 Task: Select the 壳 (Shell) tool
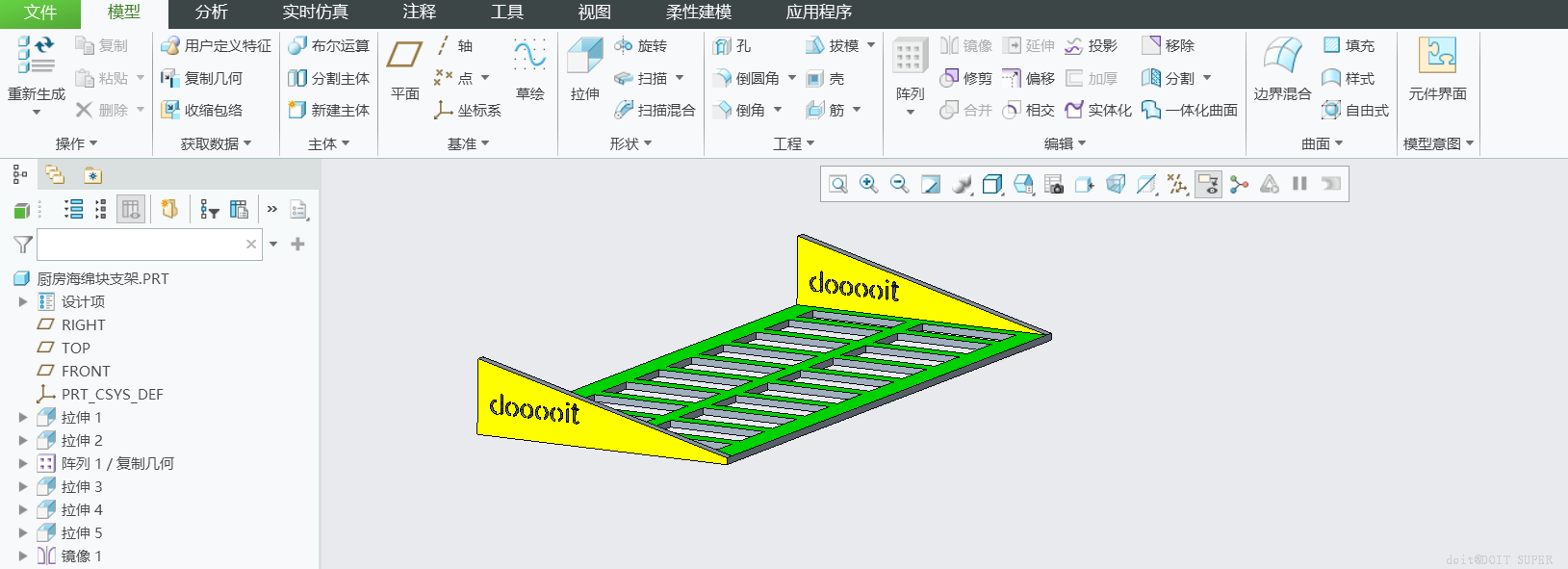[825, 78]
